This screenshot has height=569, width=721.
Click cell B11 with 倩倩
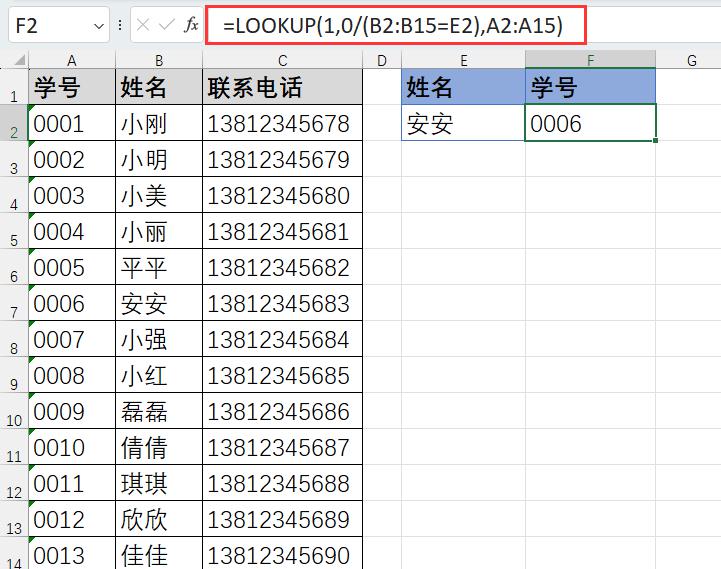click(x=159, y=447)
